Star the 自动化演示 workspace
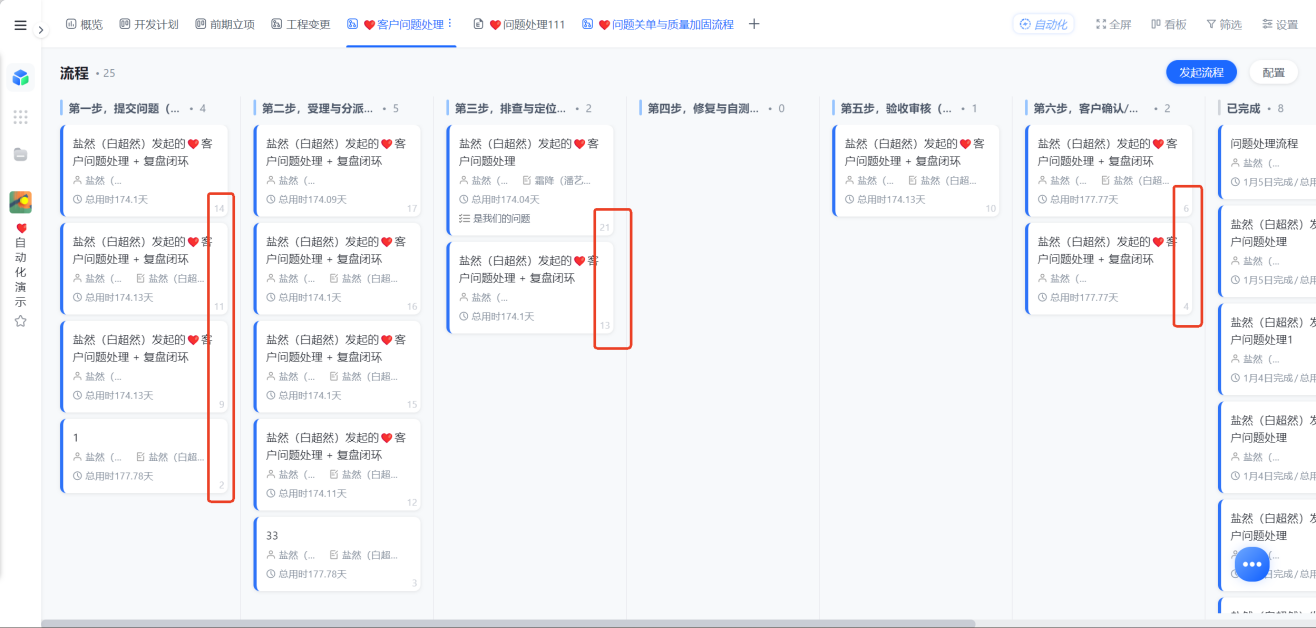This screenshot has height=628, width=1316. pyautogui.click(x=21, y=321)
